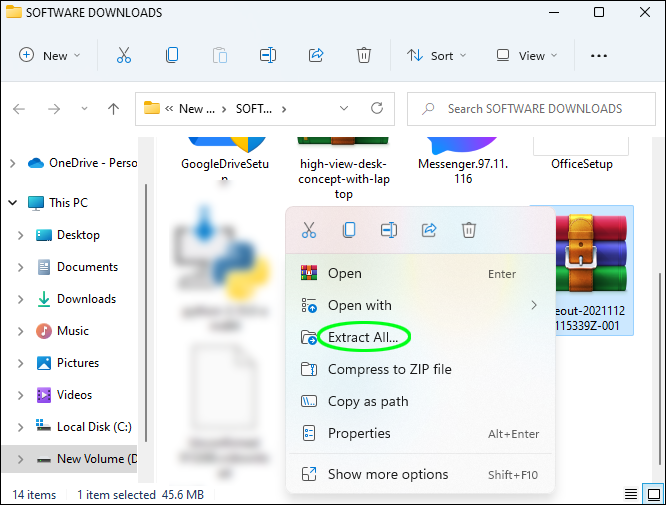Click the Delete icon in context menu

tap(468, 230)
